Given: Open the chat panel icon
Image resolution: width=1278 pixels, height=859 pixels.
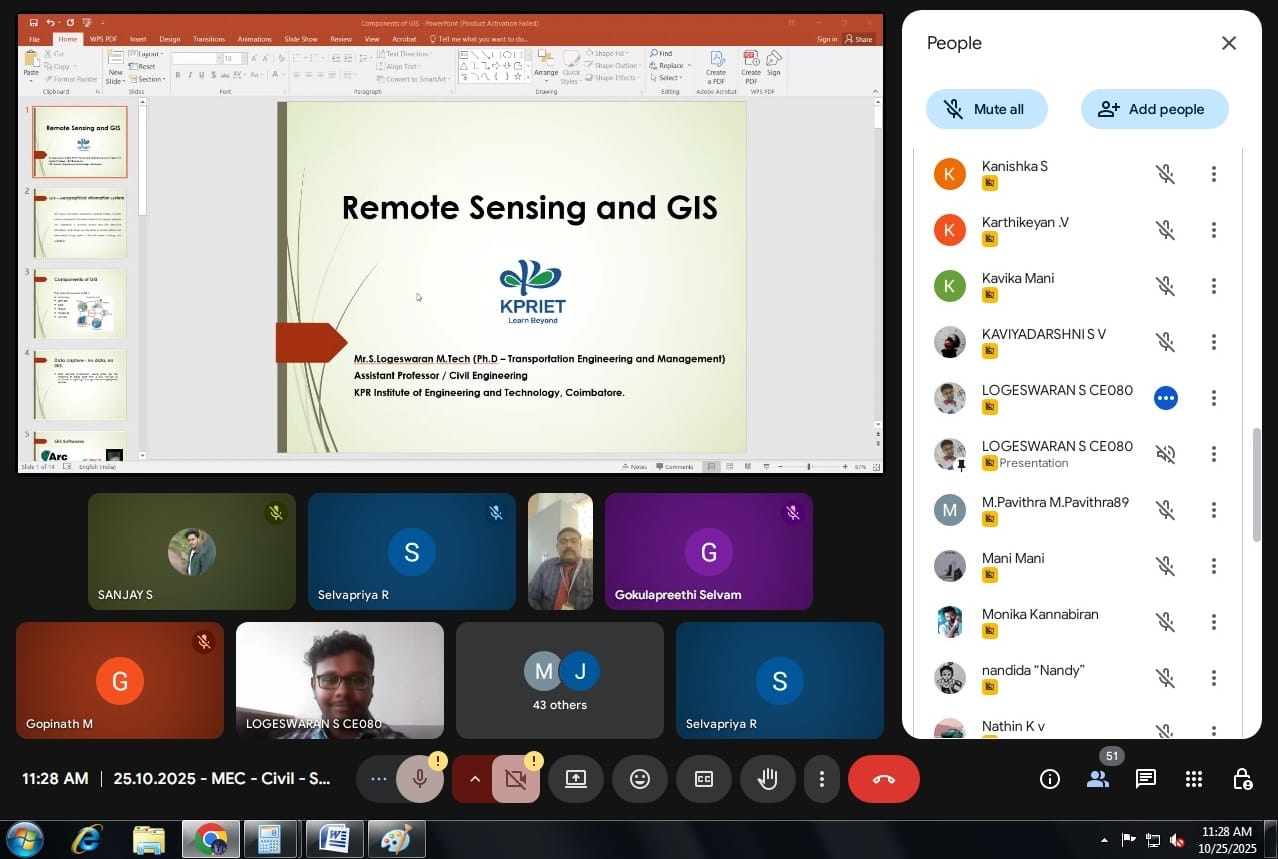Looking at the screenshot, I should tap(1145, 779).
